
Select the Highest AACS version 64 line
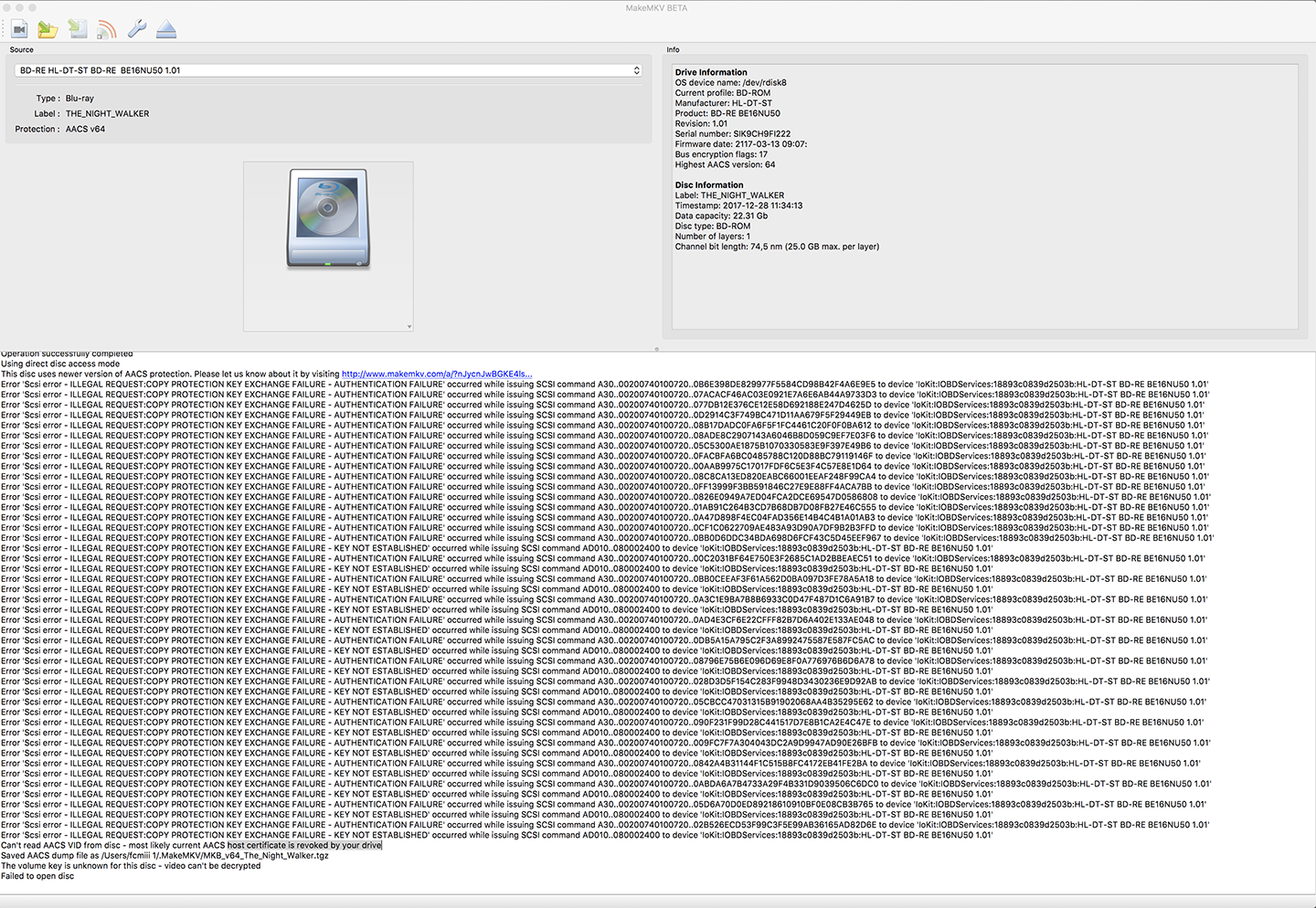[x=725, y=165]
